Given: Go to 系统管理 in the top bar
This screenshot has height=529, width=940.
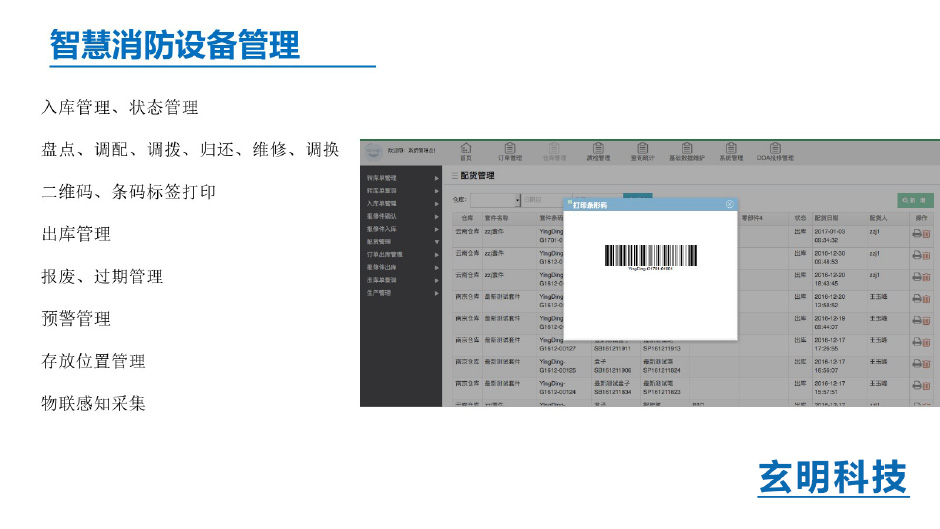Looking at the screenshot, I should (x=731, y=150).
